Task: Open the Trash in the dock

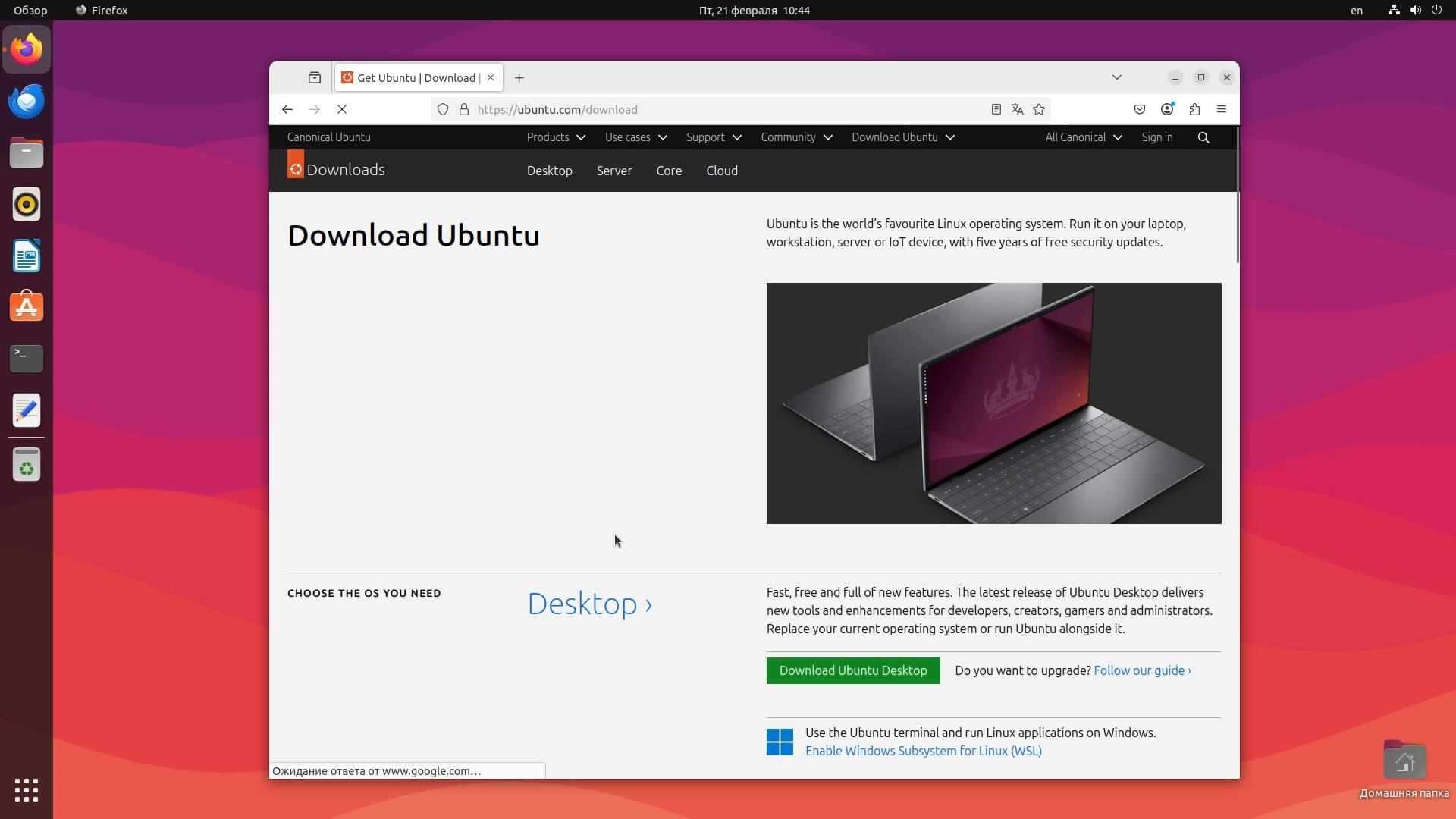Action: coord(27,464)
